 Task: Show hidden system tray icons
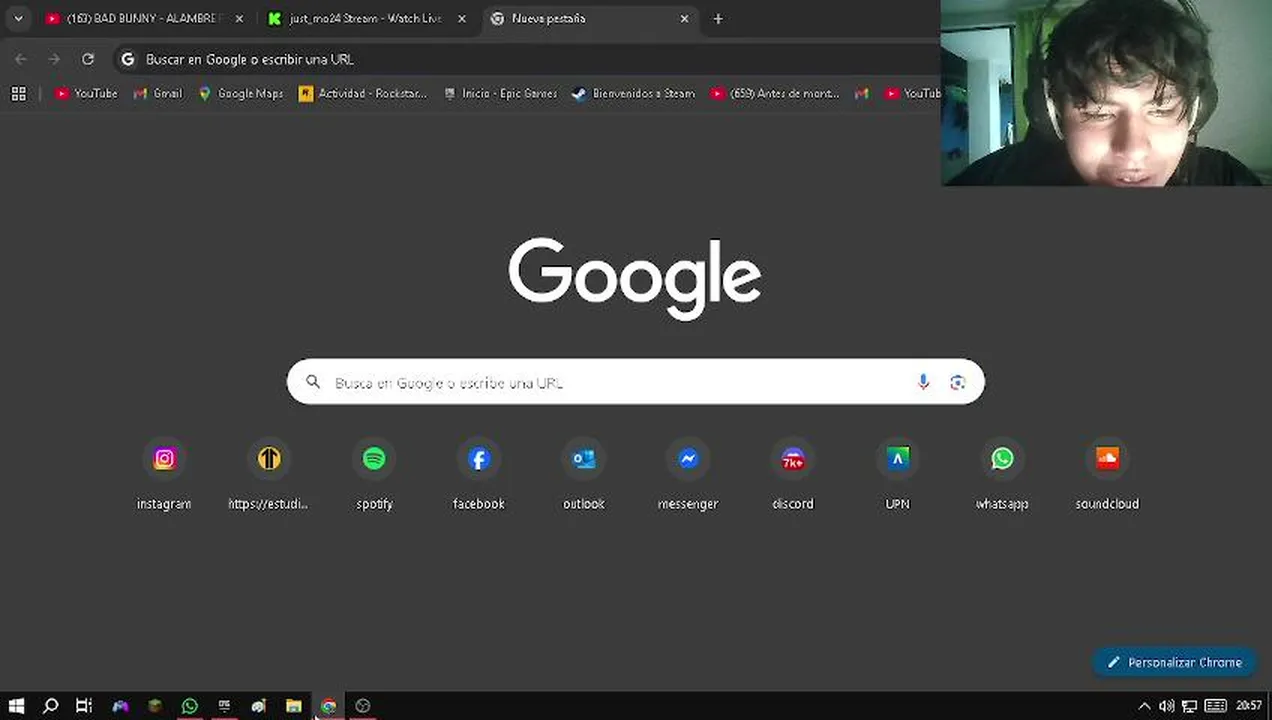pos(1144,706)
